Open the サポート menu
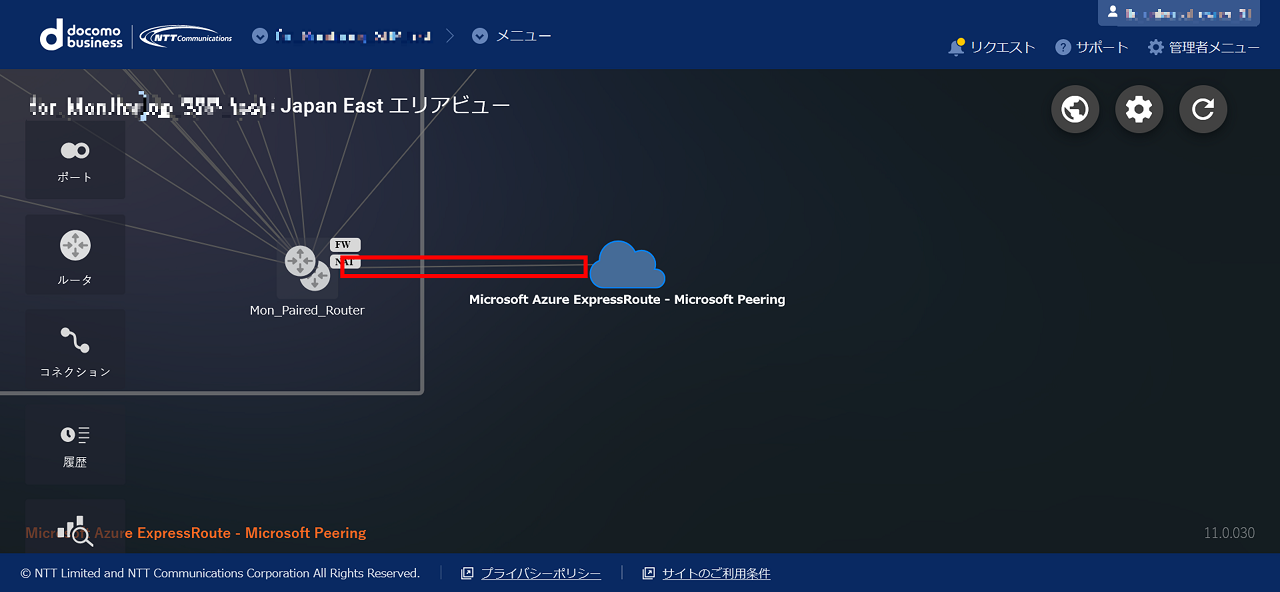Screen dimensions: 1280x592 [x=1092, y=47]
